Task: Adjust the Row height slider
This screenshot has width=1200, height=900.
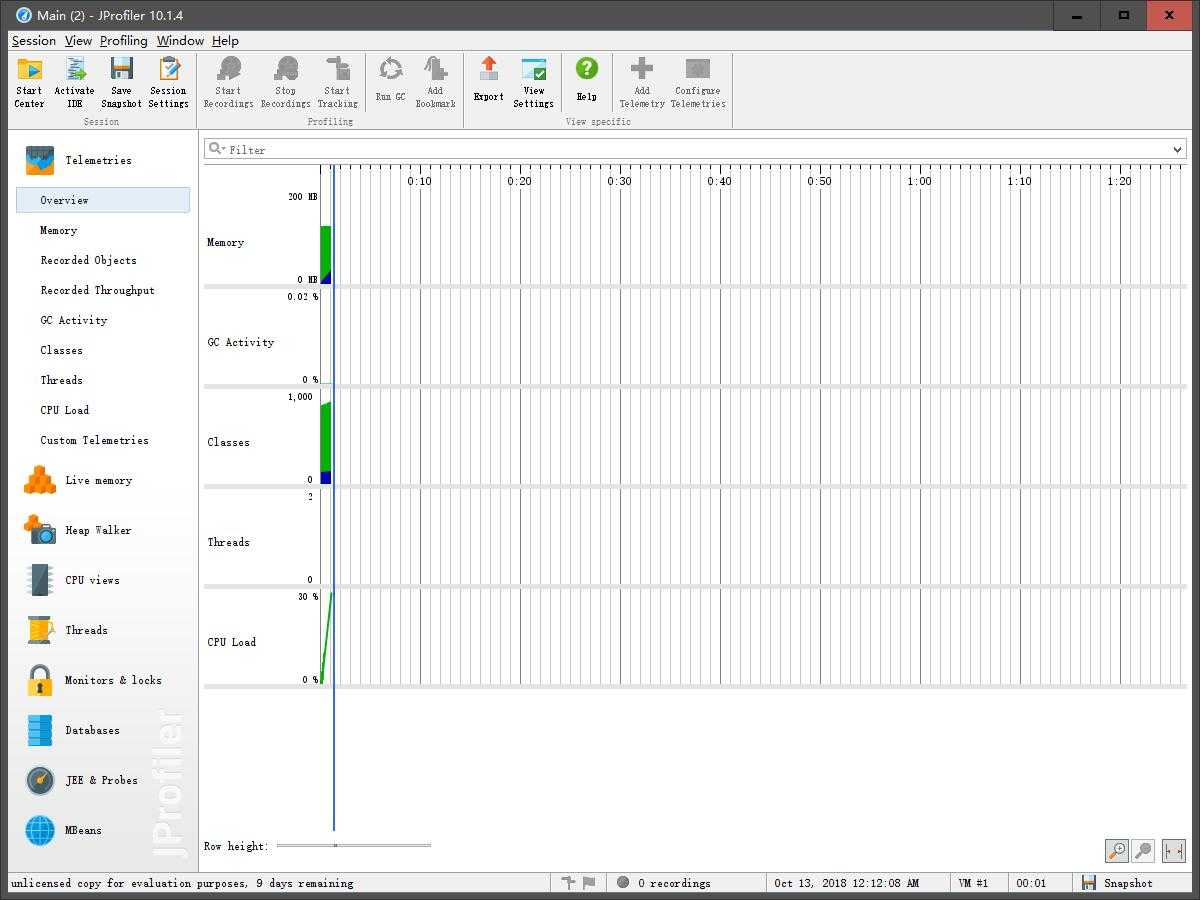Action: tap(354, 846)
